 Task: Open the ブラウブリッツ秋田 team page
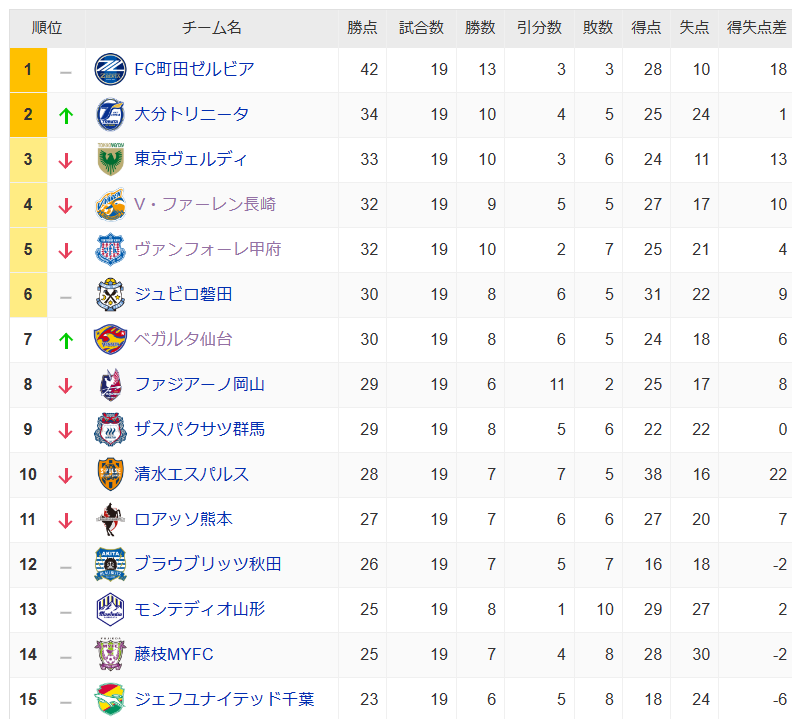(208, 564)
